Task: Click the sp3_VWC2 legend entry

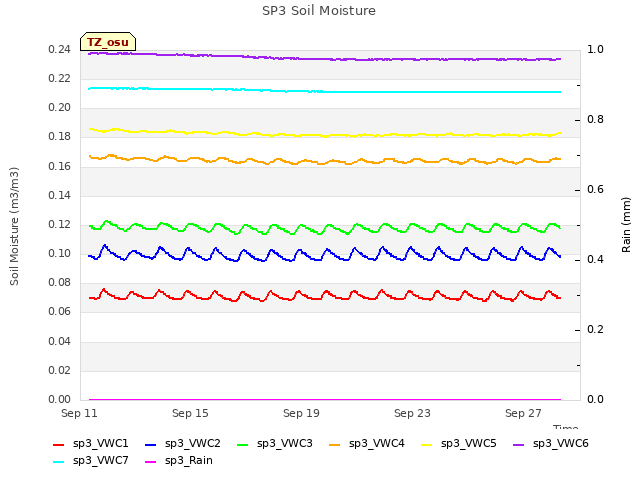Action: point(183,444)
